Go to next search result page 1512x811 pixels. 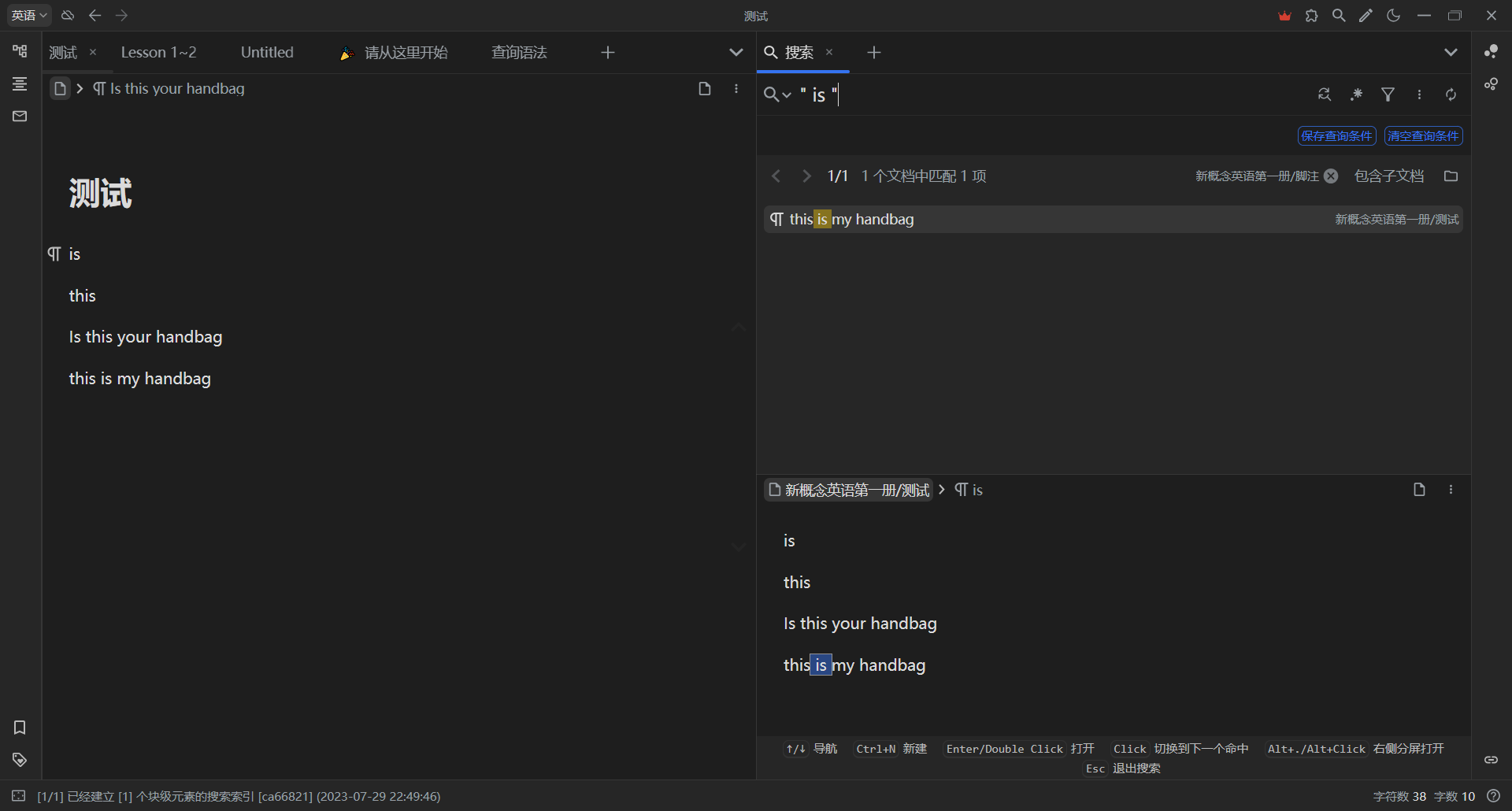click(x=806, y=176)
